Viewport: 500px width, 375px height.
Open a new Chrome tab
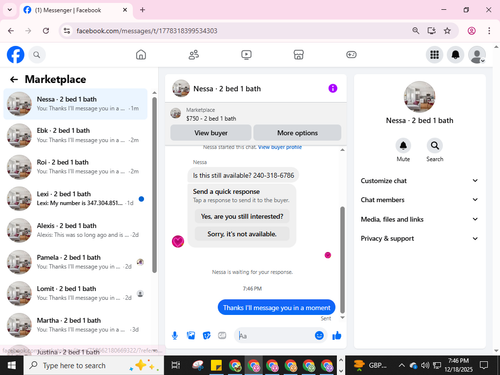click(x=142, y=10)
